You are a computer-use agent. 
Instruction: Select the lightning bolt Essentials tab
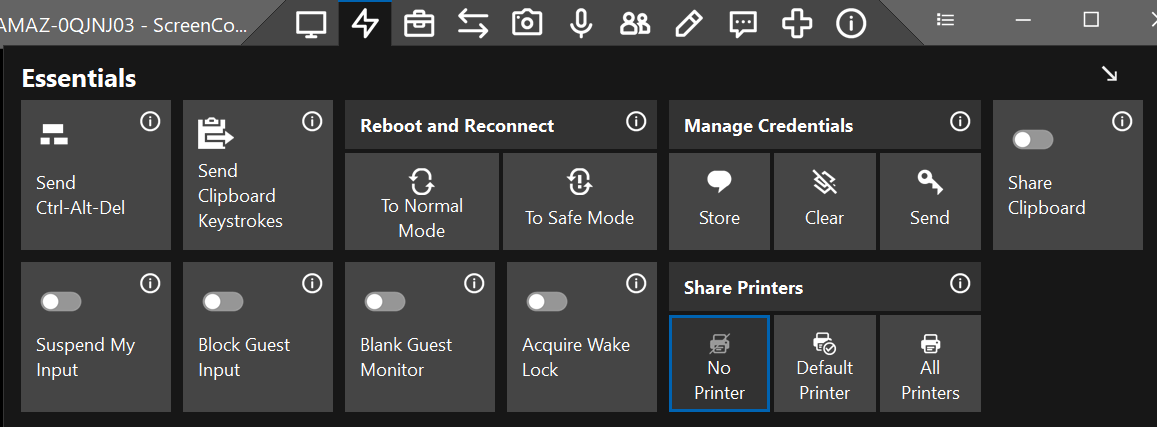[365, 24]
